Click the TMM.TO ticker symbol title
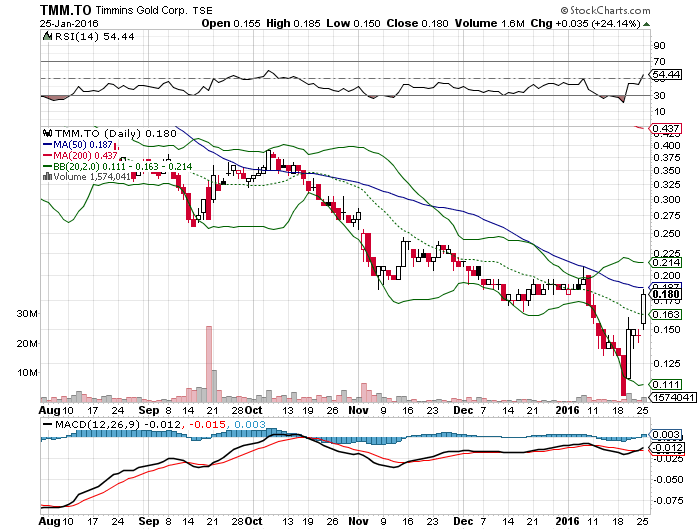The height and width of the screenshot is (530, 700). coord(65,10)
